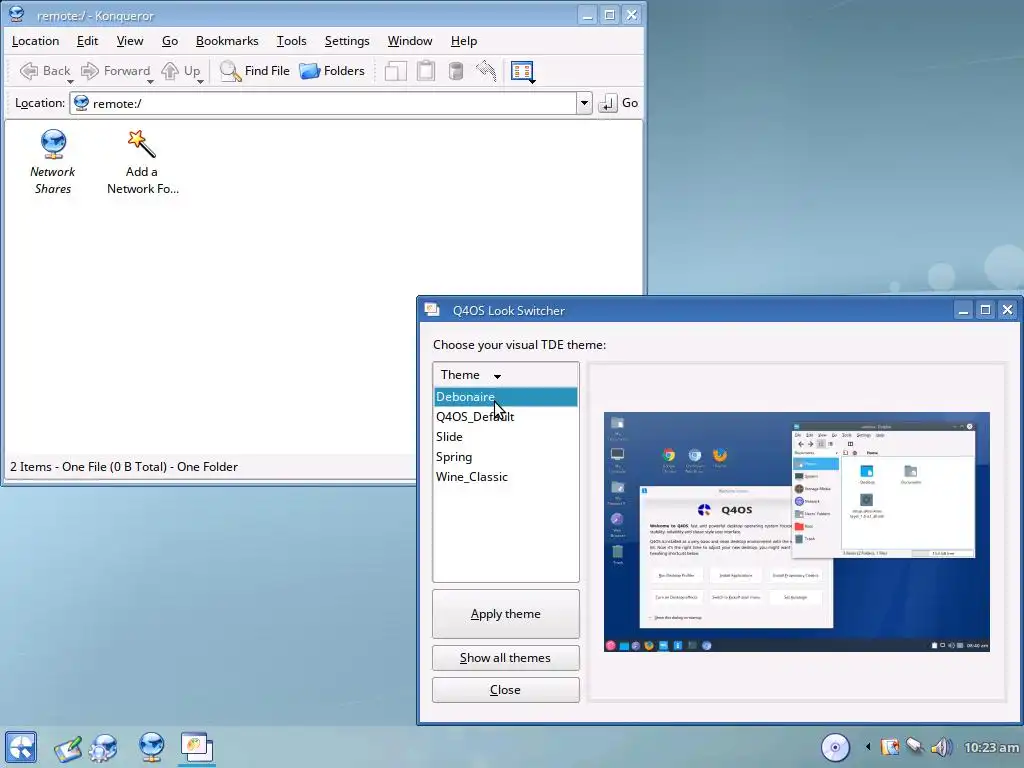The width and height of the screenshot is (1024, 768).
Task: Click the Undo arrow icon in Konqueror toolbar
Action: coord(486,71)
